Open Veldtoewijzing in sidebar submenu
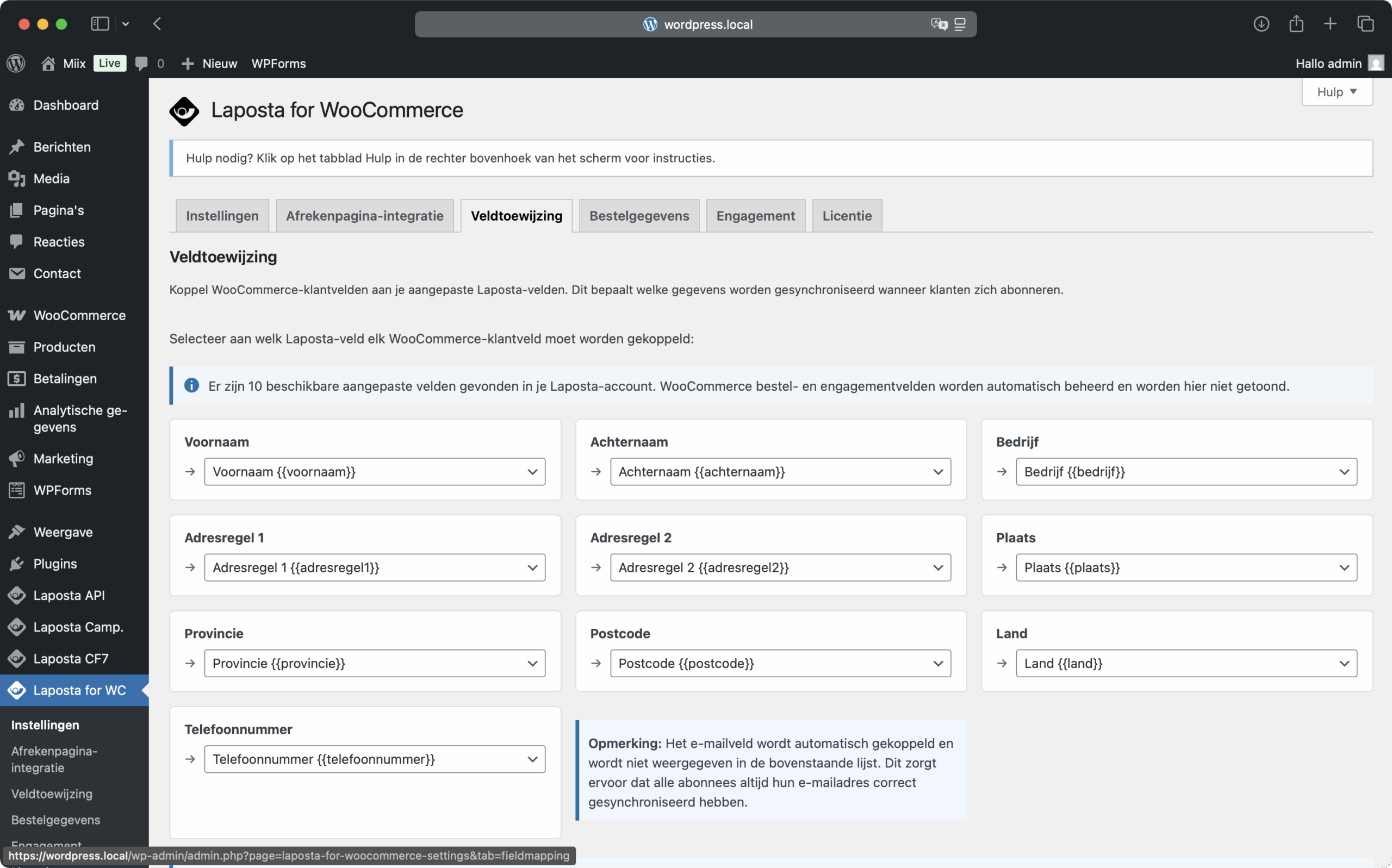 pos(52,794)
